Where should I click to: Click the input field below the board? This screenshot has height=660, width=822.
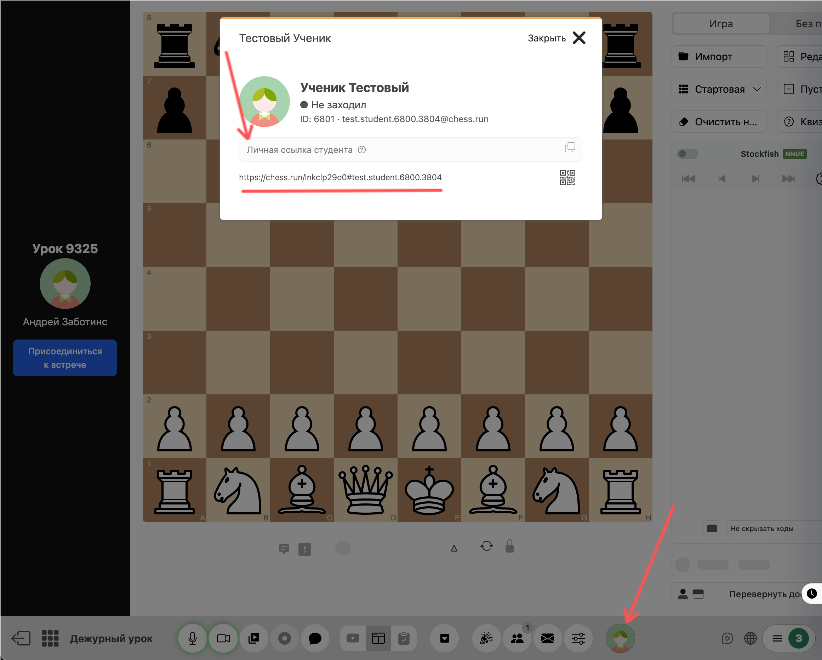386,548
